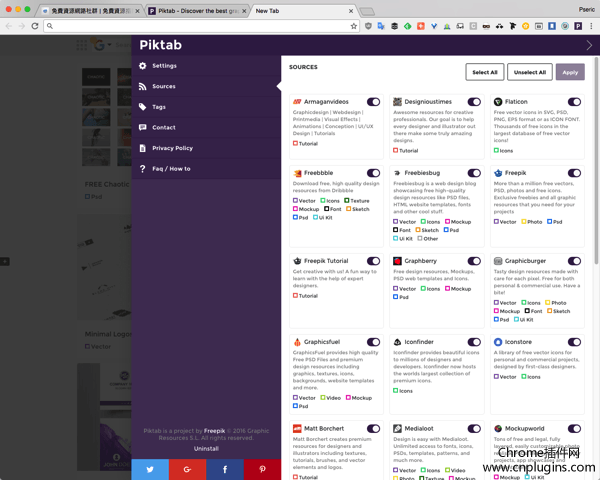Disable the Flaticon source
This screenshot has width=600, height=480.
pyautogui.click(x=574, y=102)
